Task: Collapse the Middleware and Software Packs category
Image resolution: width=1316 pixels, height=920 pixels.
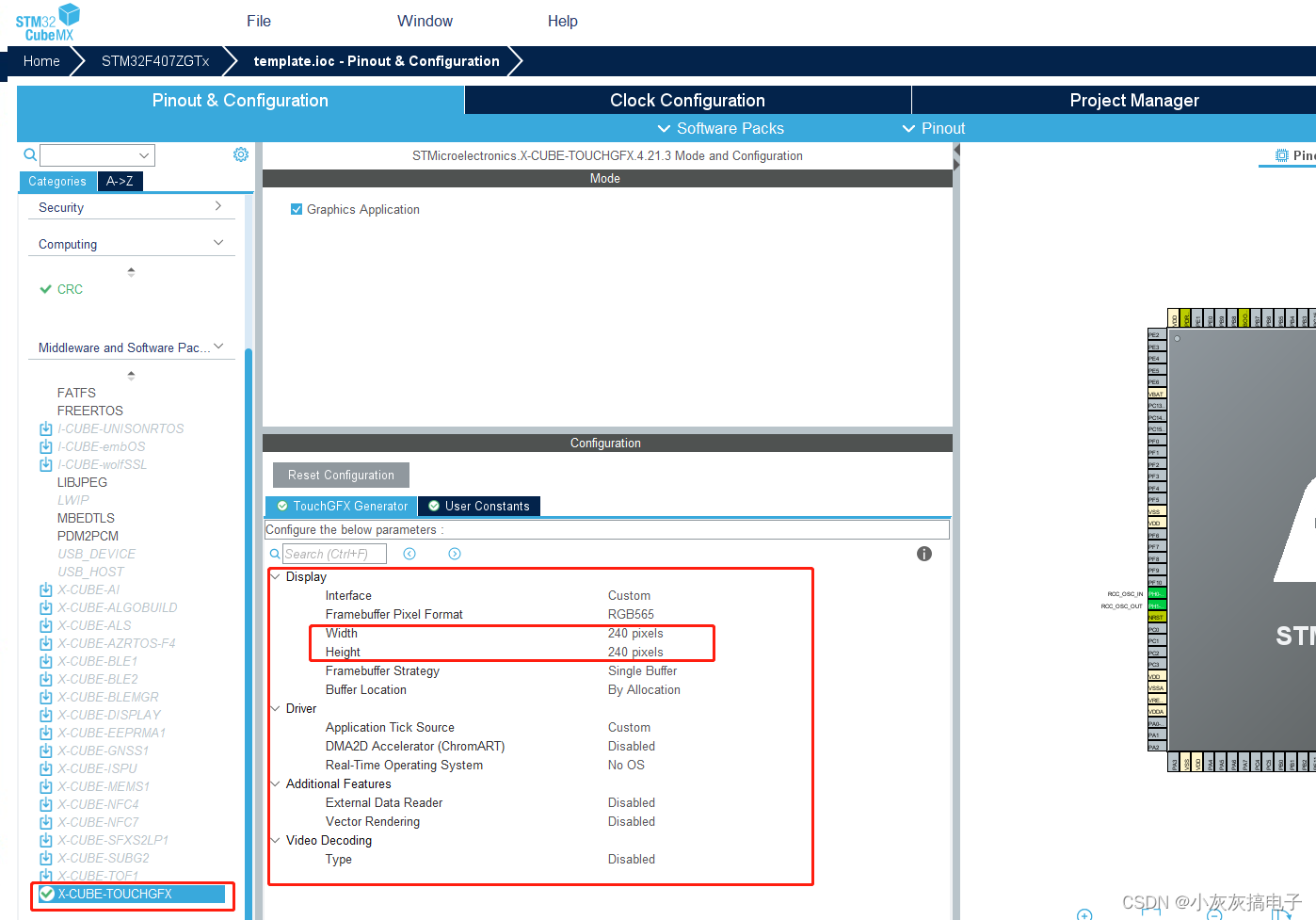Action: (218, 347)
